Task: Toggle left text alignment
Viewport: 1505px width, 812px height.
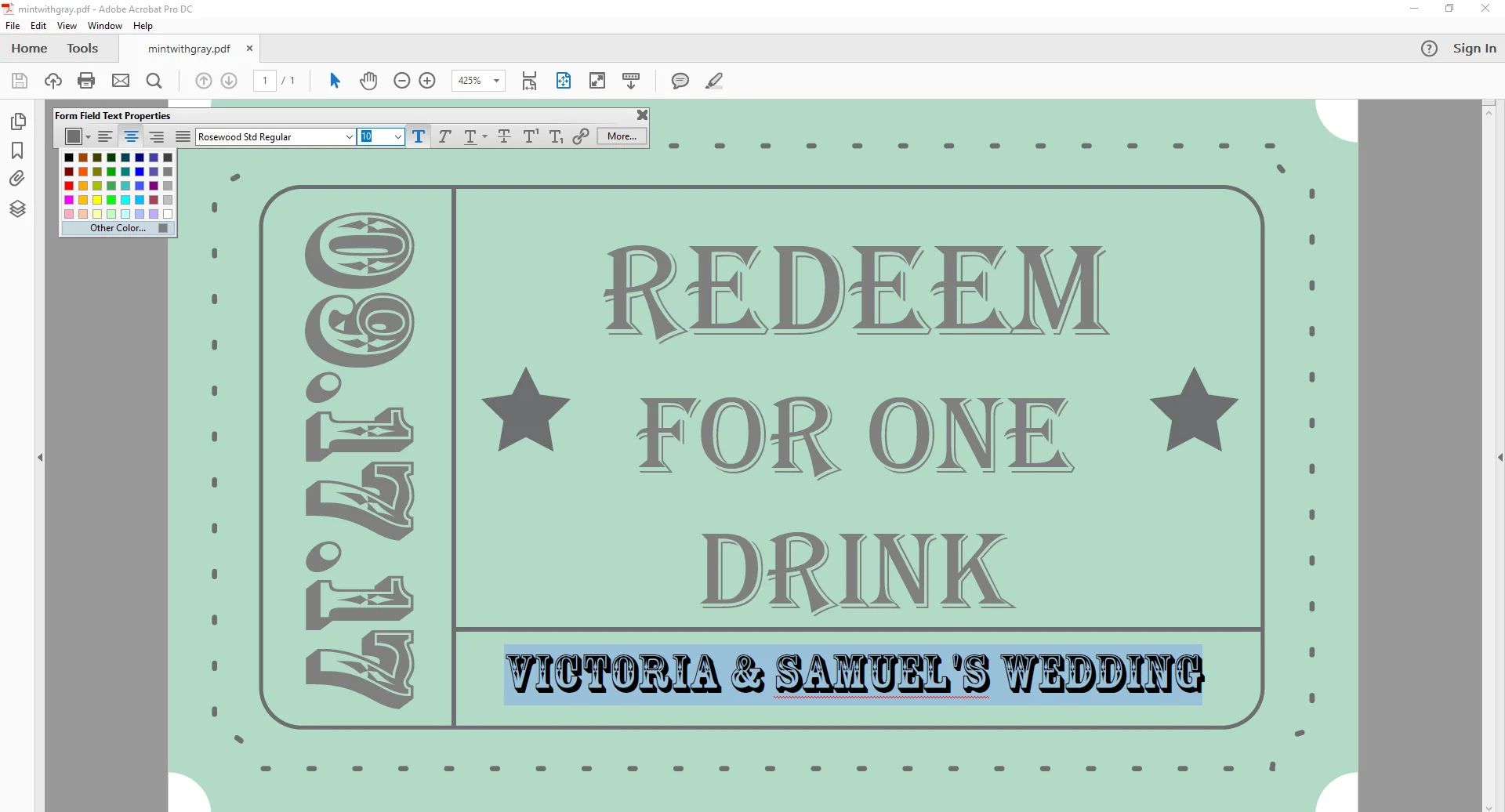Action: [105, 136]
